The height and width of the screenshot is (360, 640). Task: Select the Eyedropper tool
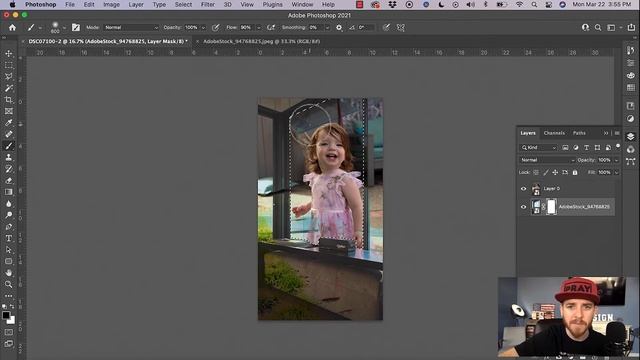[x=9, y=122]
